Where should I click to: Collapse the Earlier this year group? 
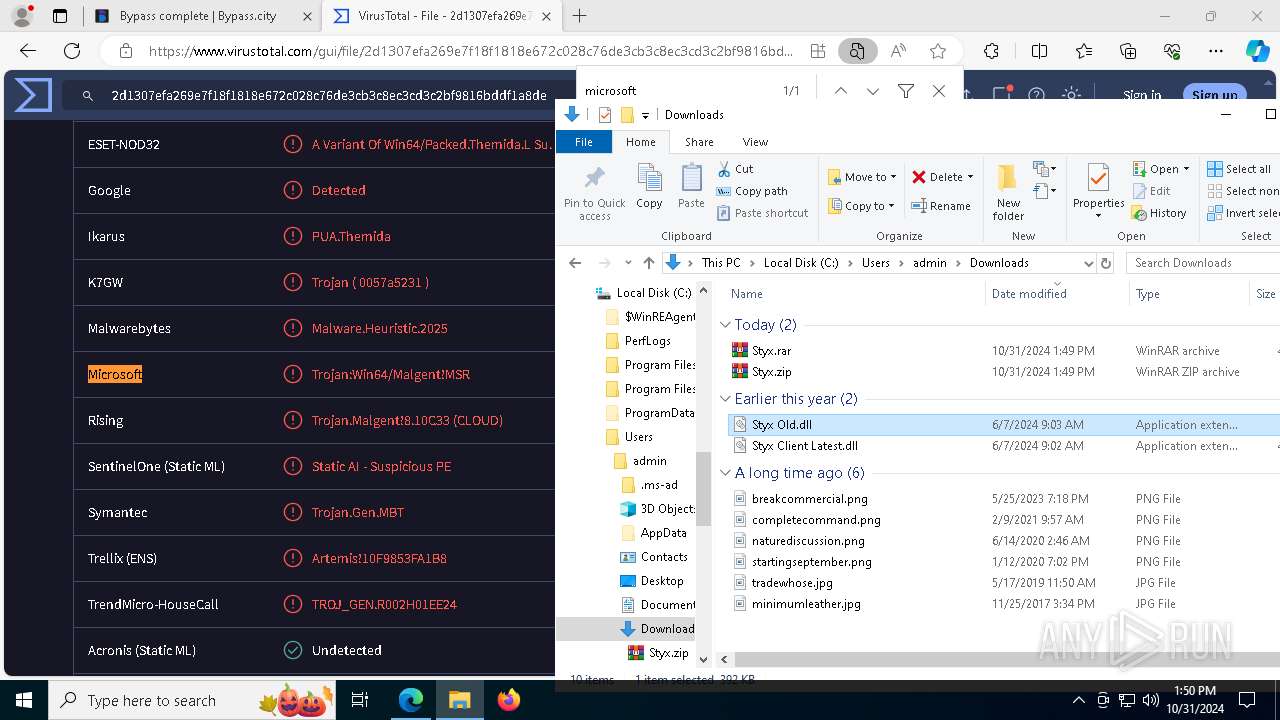click(x=725, y=399)
